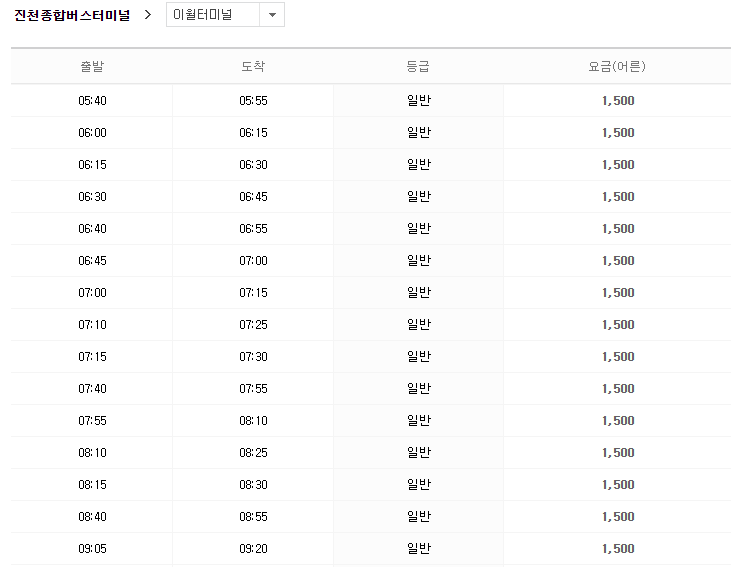
Task: Click the 진천종합버스터미널 origin label
Action: [x=72, y=15]
